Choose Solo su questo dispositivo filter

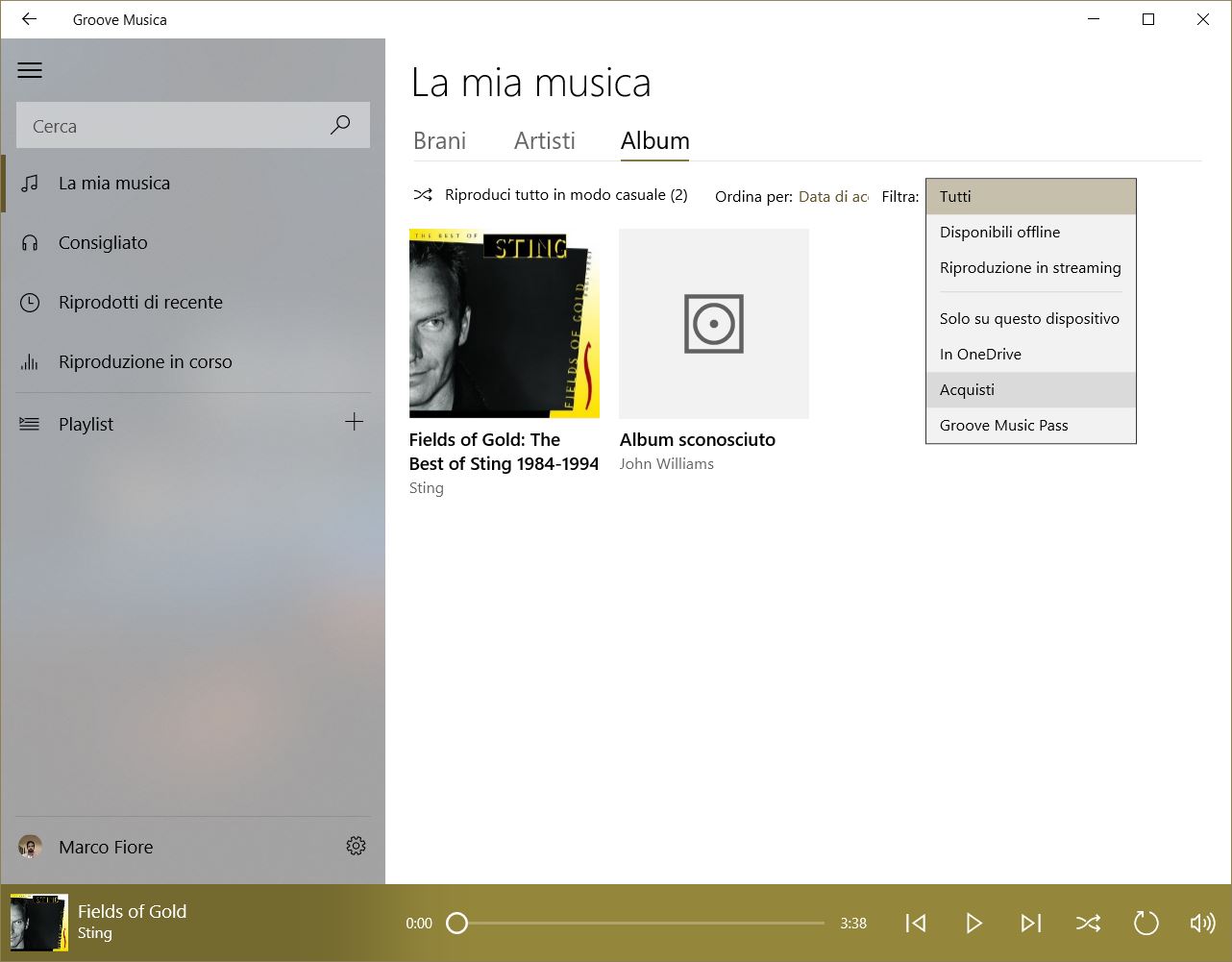(1030, 318)
